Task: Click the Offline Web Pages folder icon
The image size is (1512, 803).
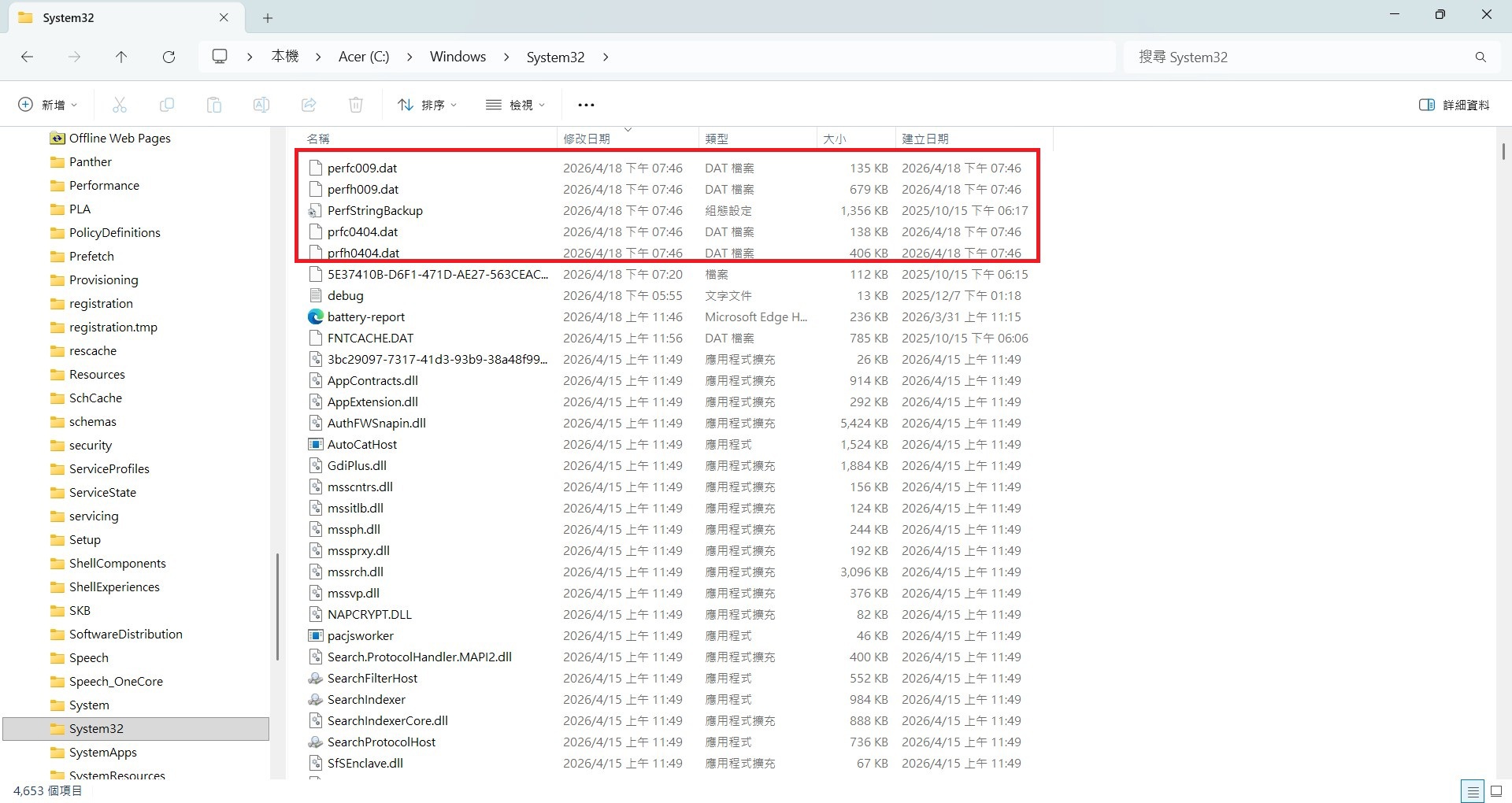Action: pyautogui.click(x=57, y=138)
